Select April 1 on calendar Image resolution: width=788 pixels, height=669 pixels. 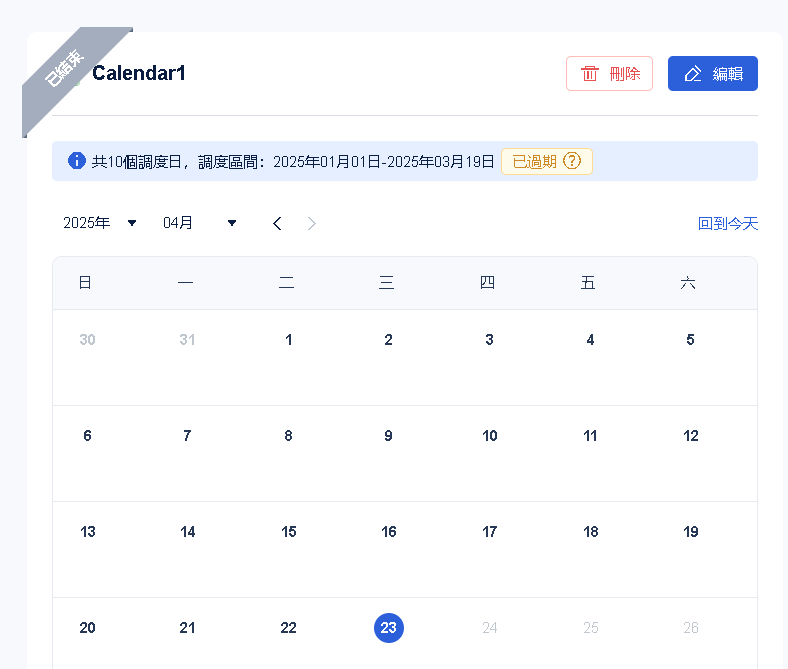pyautogui.click(x=289, y=340)
